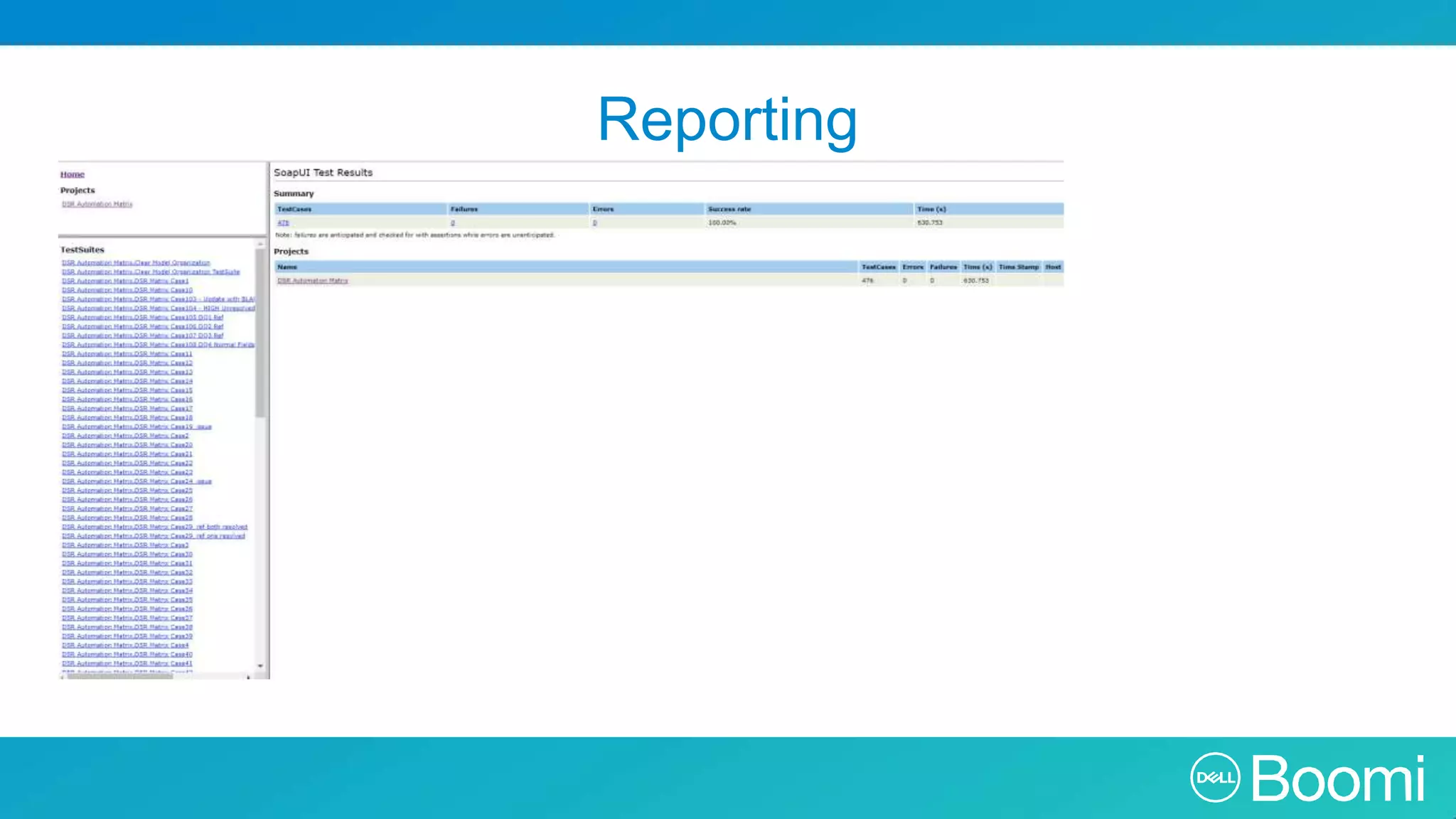The width and height of the screenshot is (1456, 819).
Task: Open DSR Automation Matrix in Projects table
Action: (x=312, y=281)
